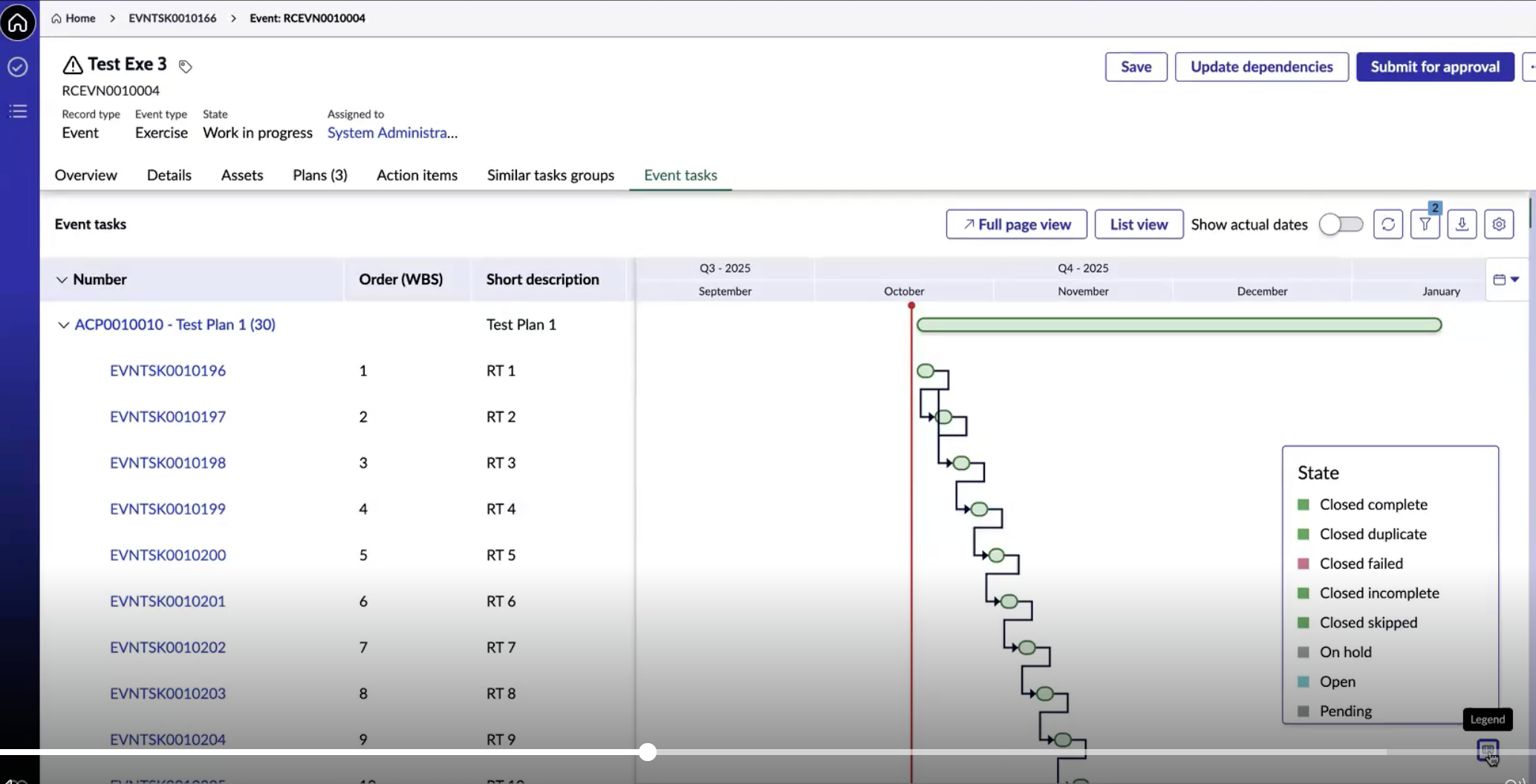Image resolution: width=1536 pixels, height=784 pixels.
Task: Click Submit for approval
Action: [1434, 67]
